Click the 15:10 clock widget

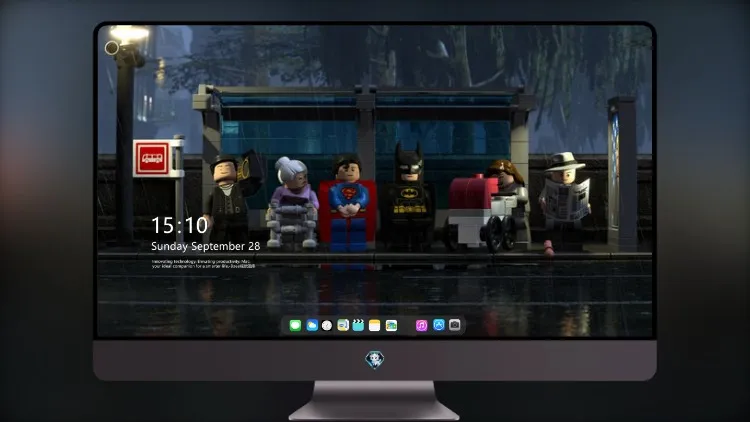point(179,225)
